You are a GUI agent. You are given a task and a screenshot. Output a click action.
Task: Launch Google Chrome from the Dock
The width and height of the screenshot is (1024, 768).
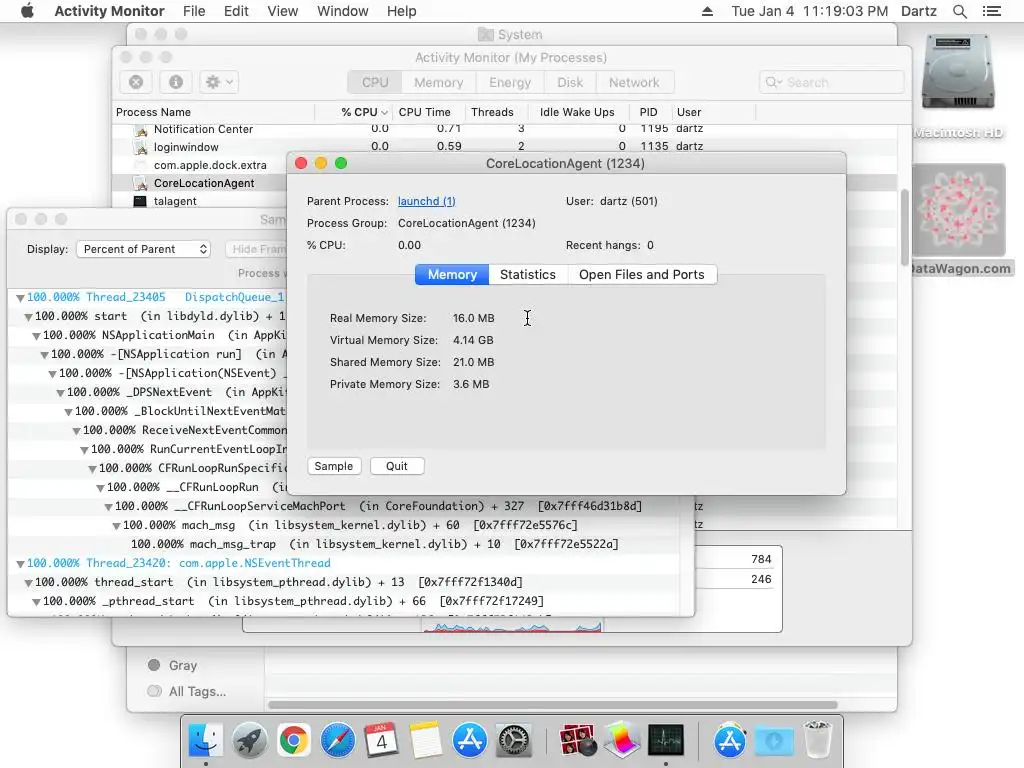click(x=293, y=741)
